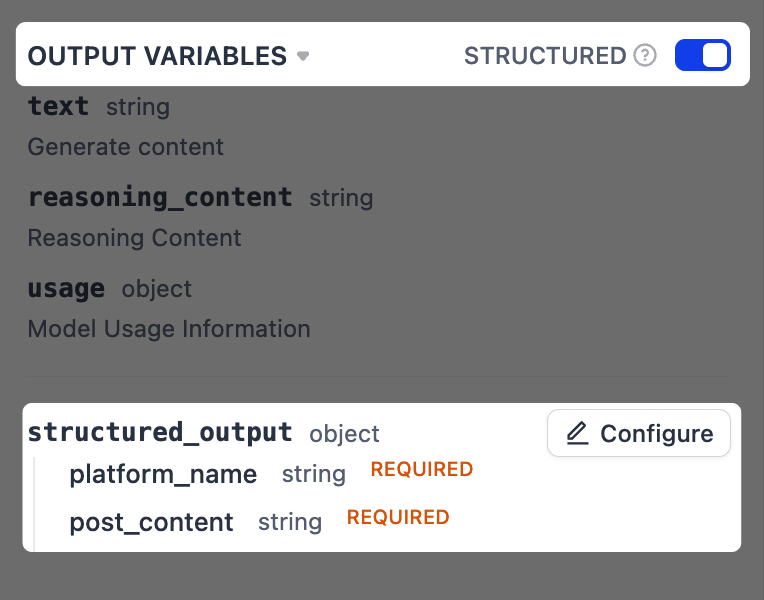Image resolution: width=764 pixels, height=600 pixels.
Task: Click the REQUIRED badge beside platform_name
Action: point(421,469)
